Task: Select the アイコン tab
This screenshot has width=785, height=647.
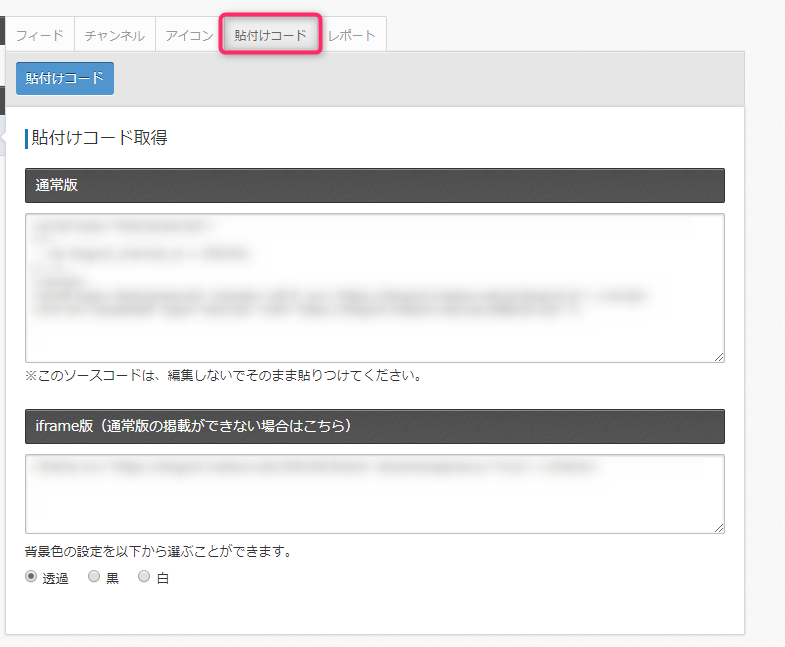Action: pyautogui.click(x=189, y=35)
